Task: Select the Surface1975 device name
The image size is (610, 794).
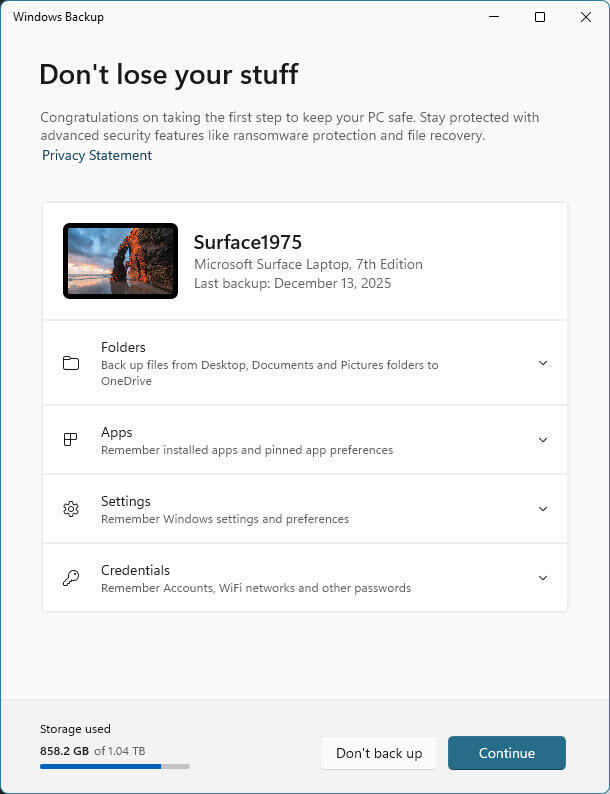Action: (x=247, y=242)
